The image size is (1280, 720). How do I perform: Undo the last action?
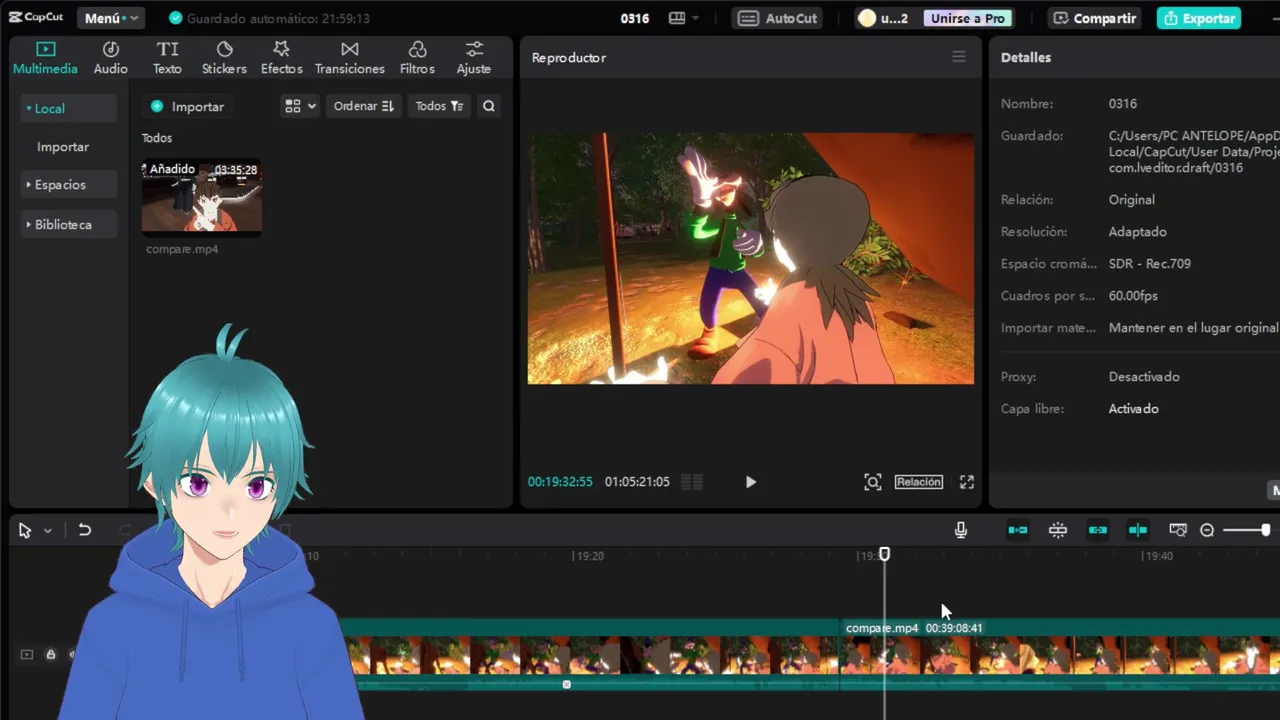[85, 530]
